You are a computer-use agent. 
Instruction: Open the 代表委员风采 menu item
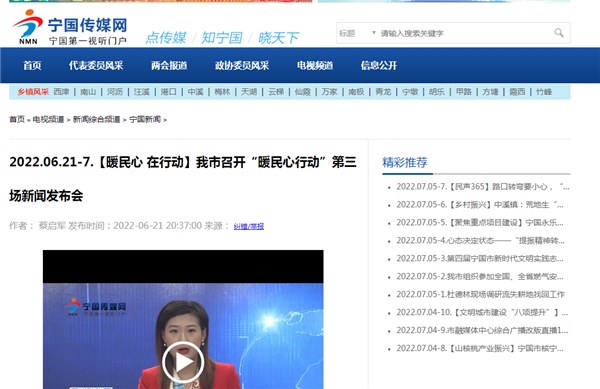(96, 65)
